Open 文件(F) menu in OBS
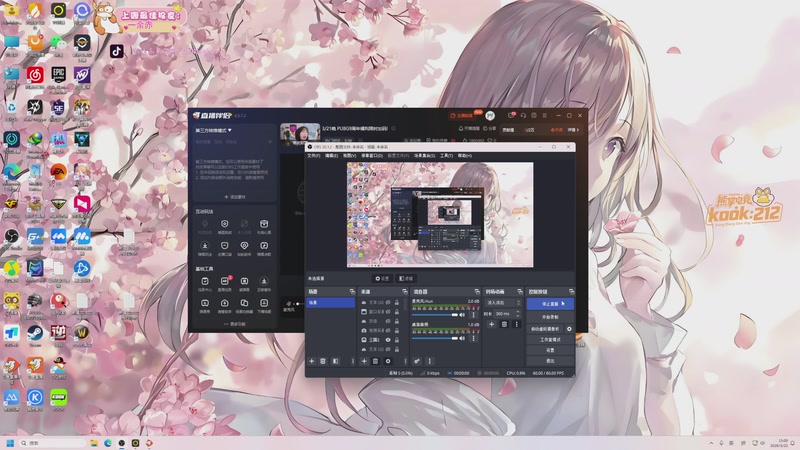This screenshot has height=450, width=800. (x=313, y=156)
